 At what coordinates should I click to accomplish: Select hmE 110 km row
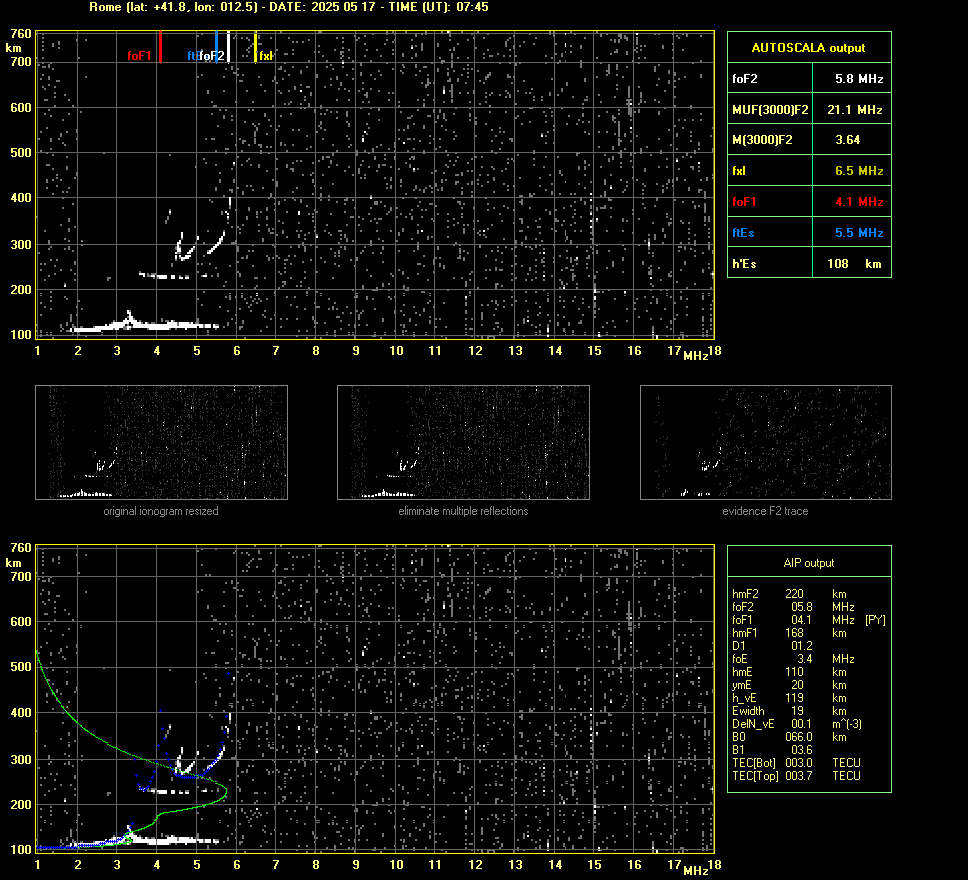click(790, 671)
